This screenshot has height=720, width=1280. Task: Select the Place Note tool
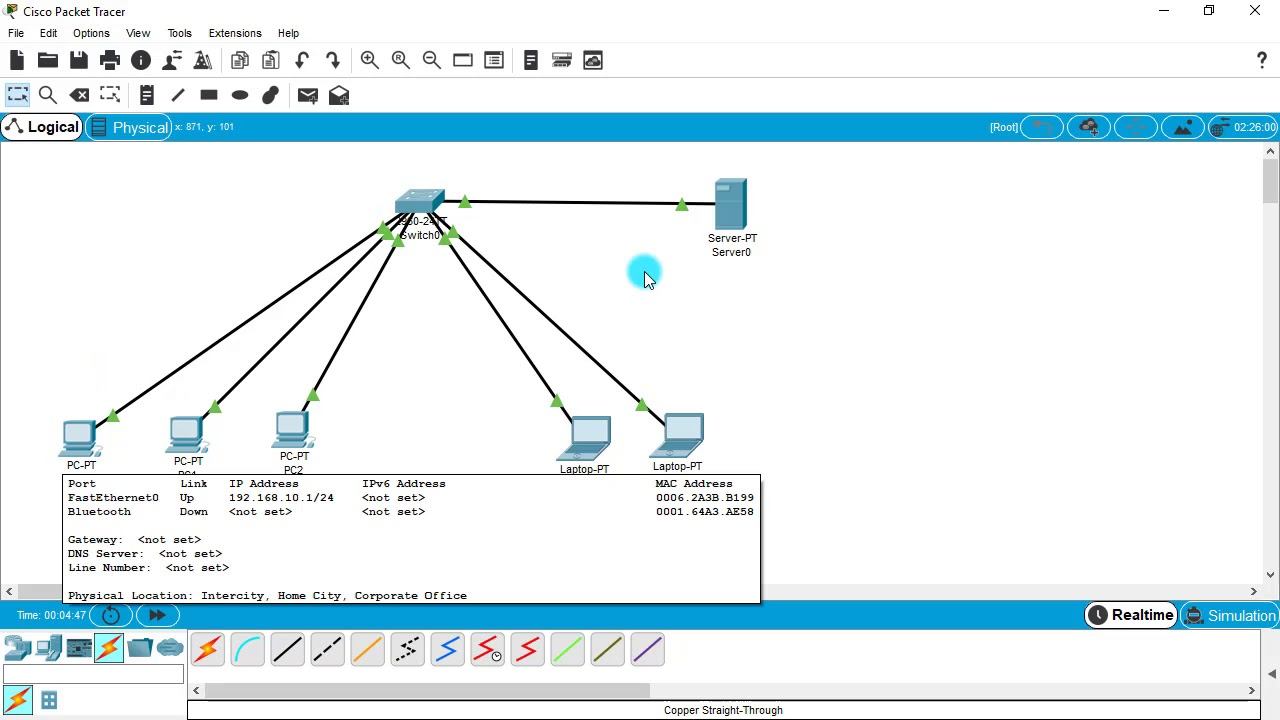(146, 95)
